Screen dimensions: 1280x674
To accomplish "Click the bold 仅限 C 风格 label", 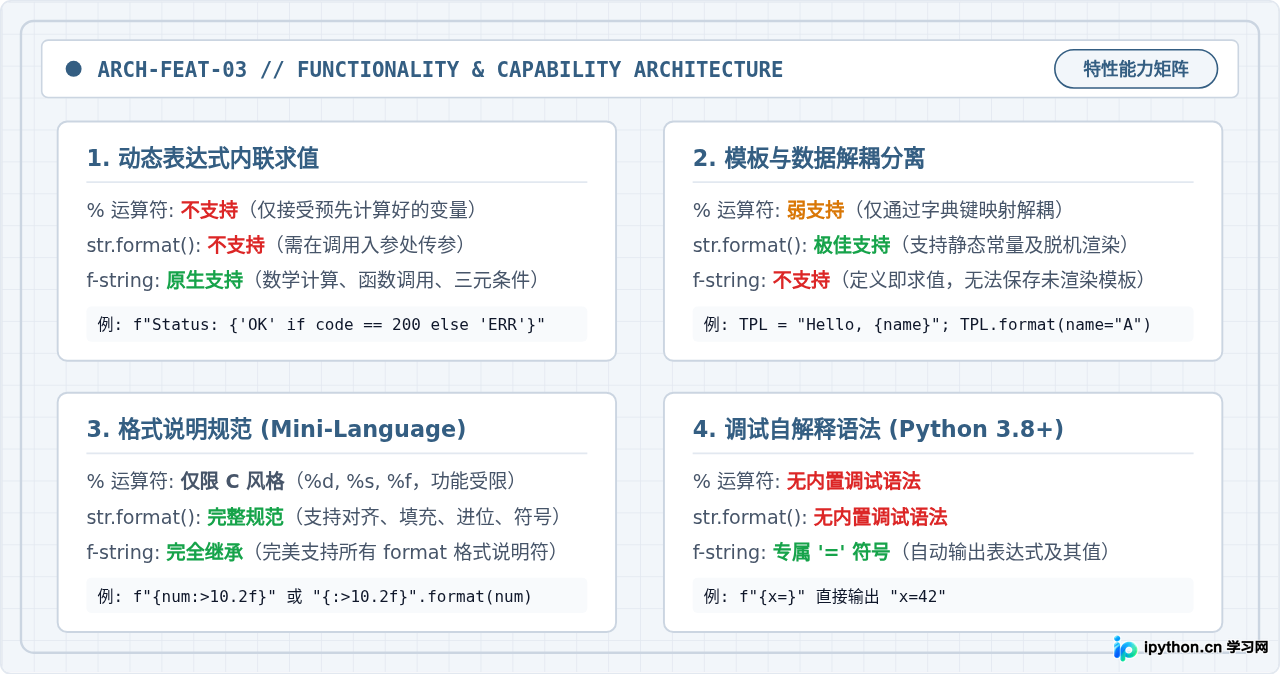I will click(x=234, y=481).
